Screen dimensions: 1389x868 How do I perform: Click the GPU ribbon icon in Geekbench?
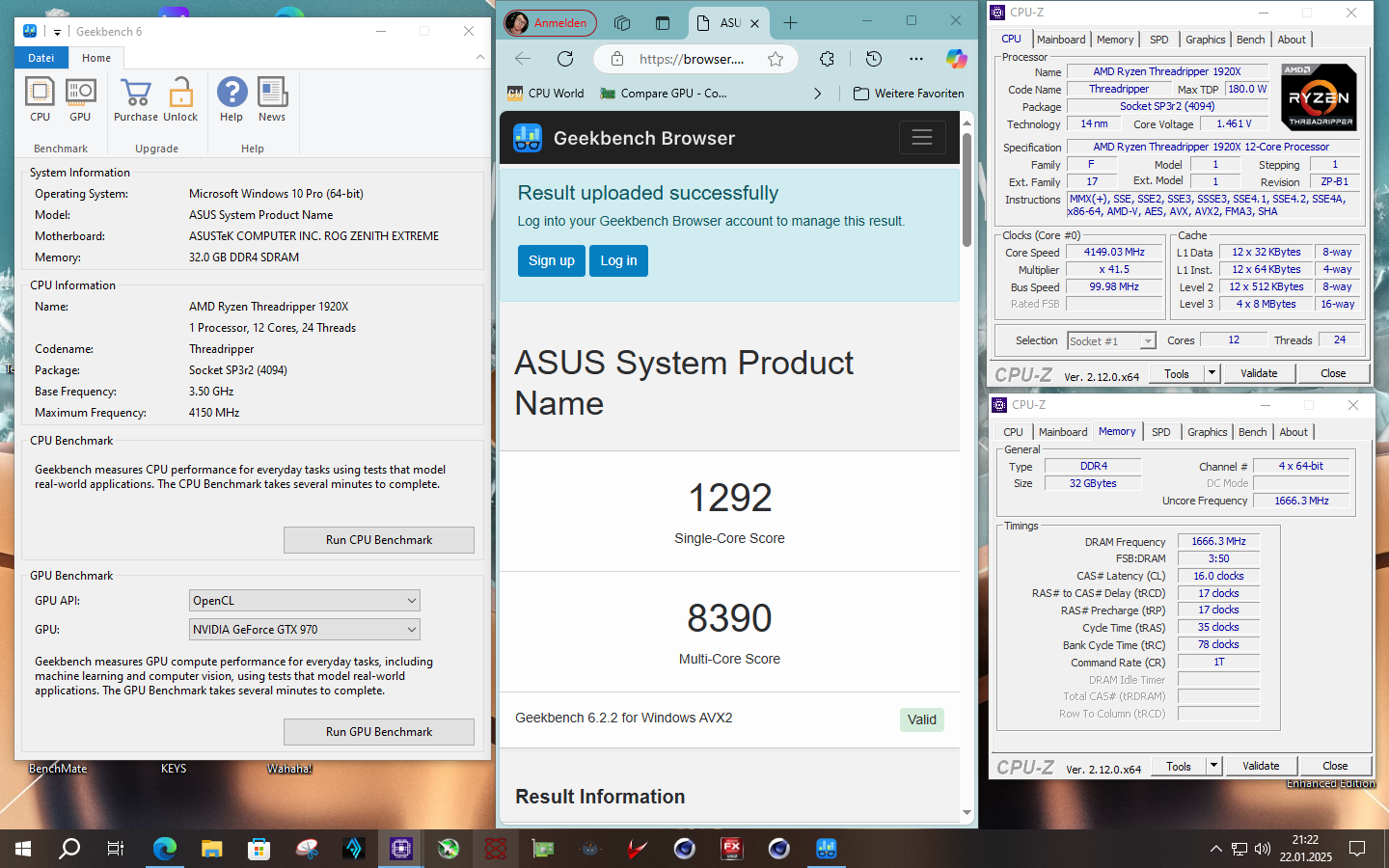[x=80, y=99]
